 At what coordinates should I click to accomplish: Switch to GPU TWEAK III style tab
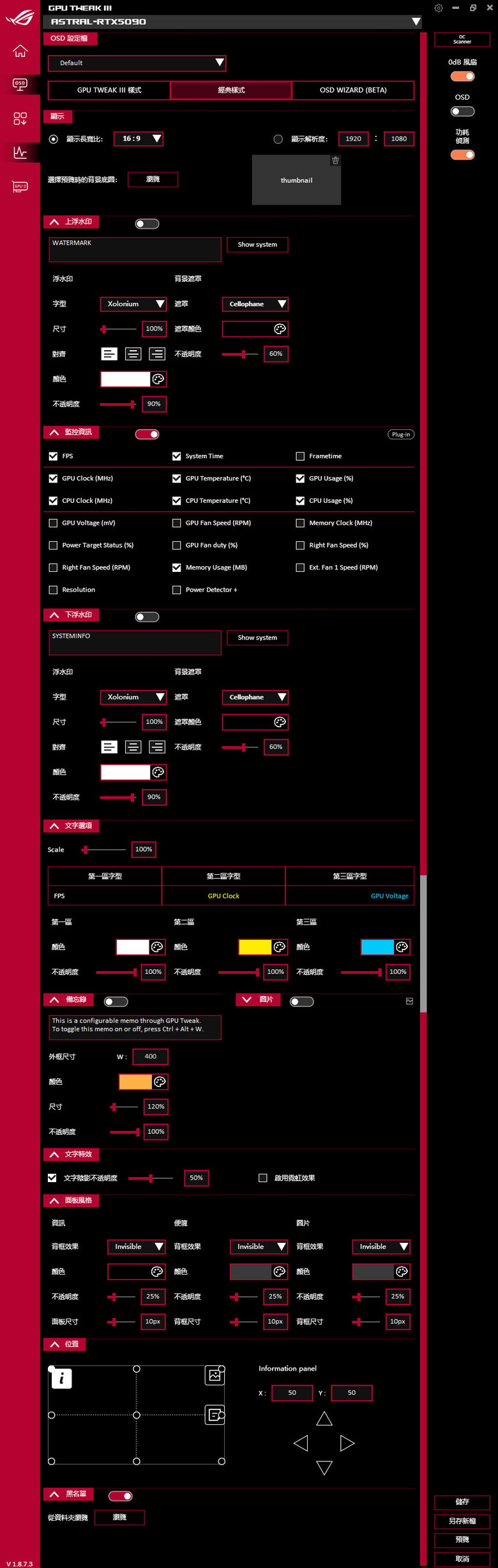109,90
